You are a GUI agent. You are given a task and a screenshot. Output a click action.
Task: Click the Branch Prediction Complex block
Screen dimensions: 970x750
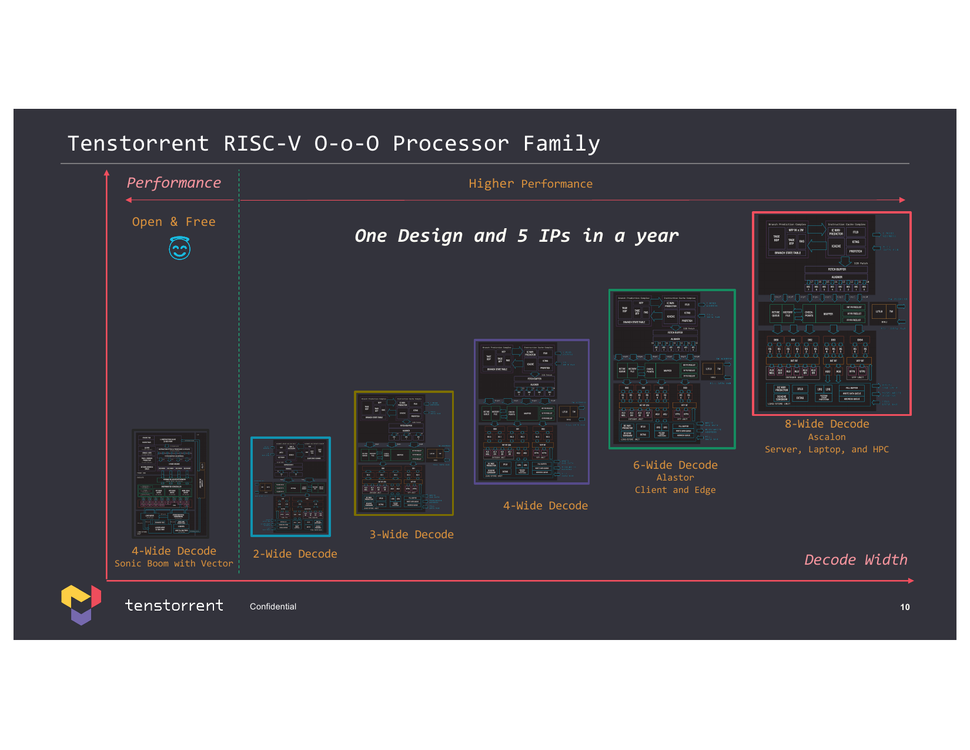[786, 240]
